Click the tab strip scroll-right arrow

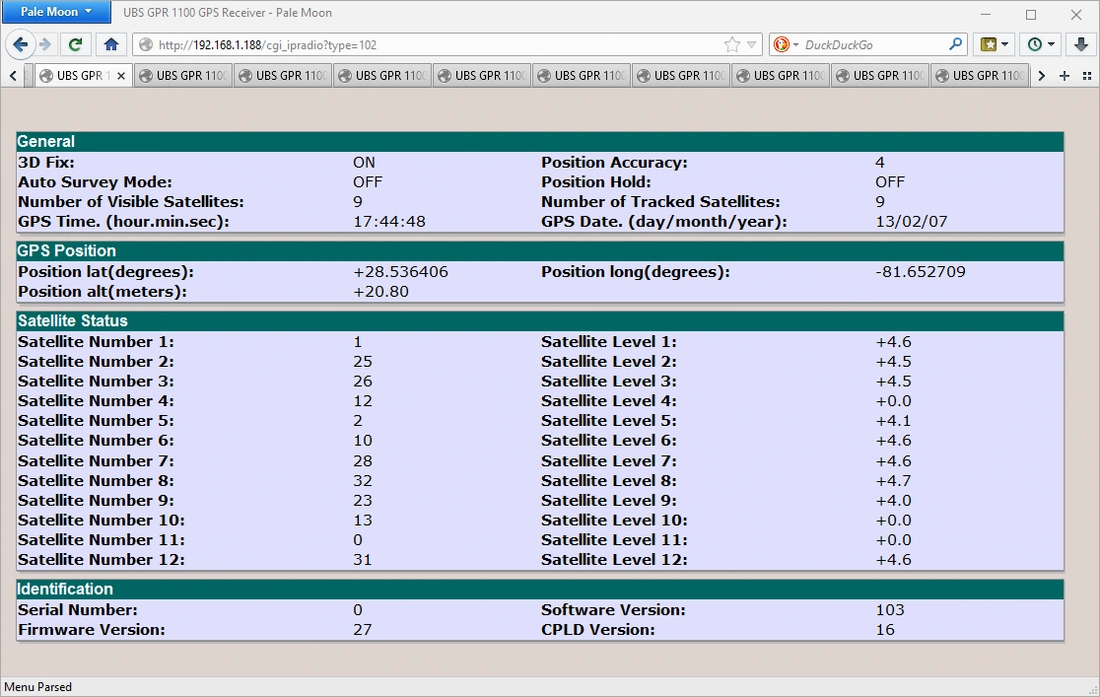tap(1042, 76)
